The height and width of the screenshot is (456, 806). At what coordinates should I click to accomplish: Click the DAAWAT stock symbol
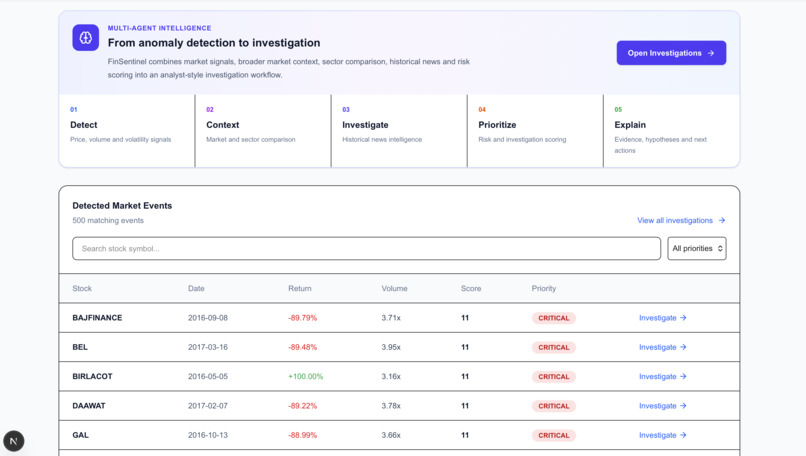(88, 406)
